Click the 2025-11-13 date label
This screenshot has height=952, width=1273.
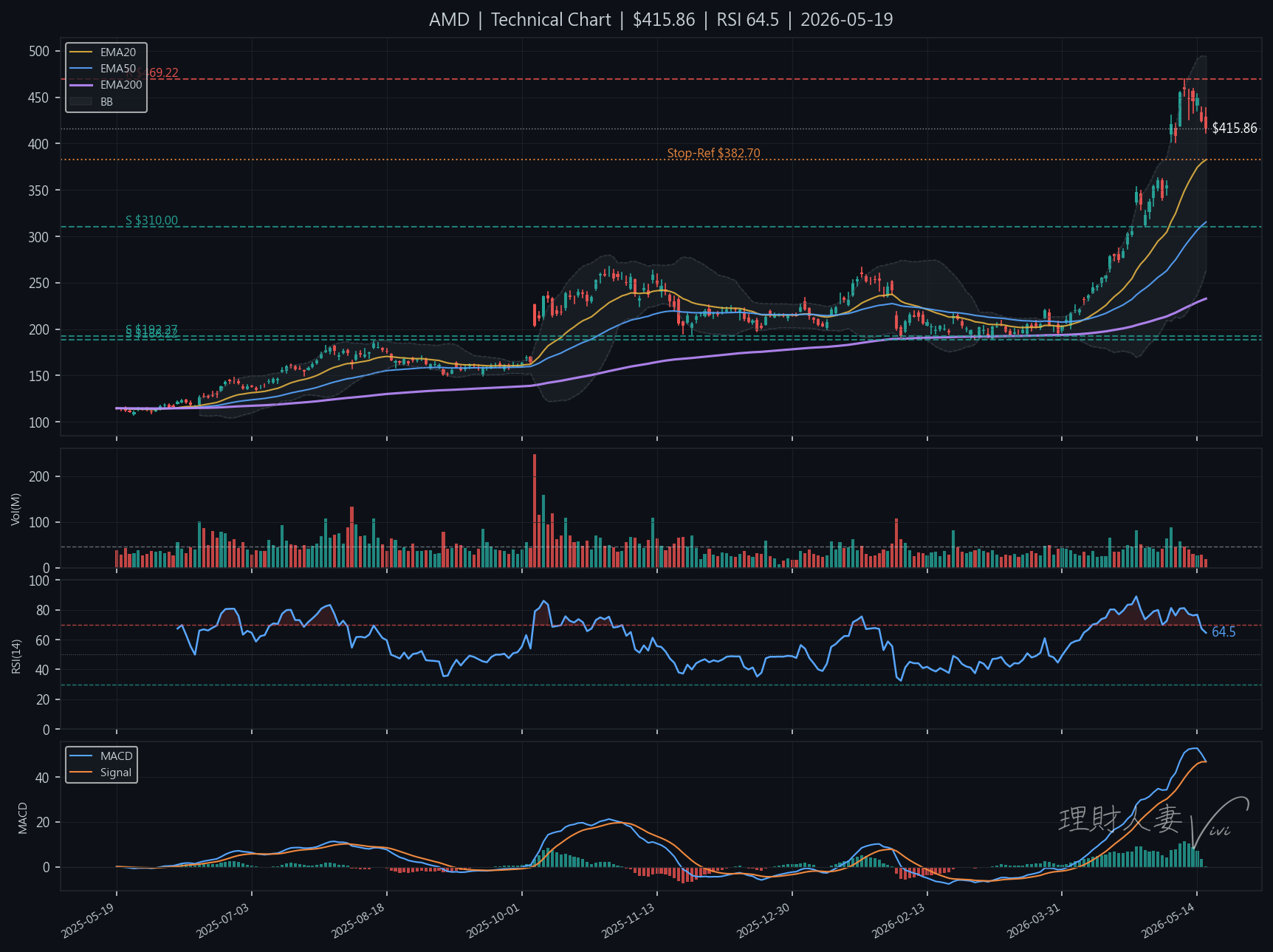tap(628, 920)
